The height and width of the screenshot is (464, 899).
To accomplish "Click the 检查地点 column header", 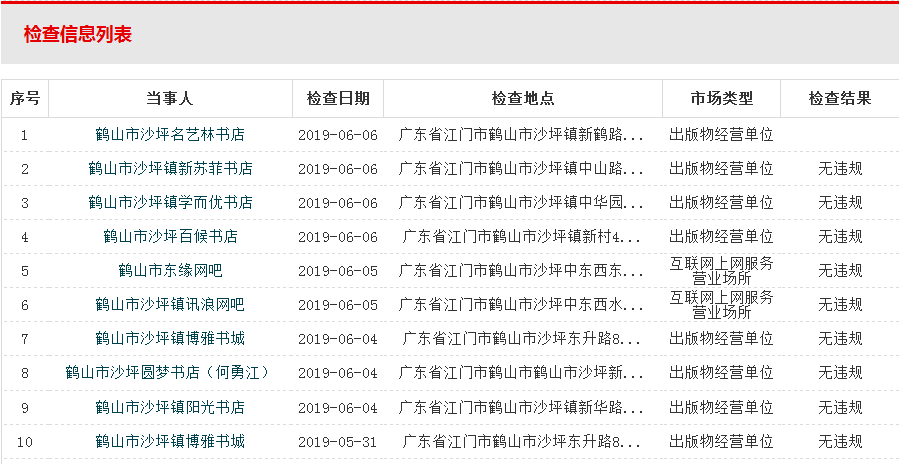I will point(522,98).
